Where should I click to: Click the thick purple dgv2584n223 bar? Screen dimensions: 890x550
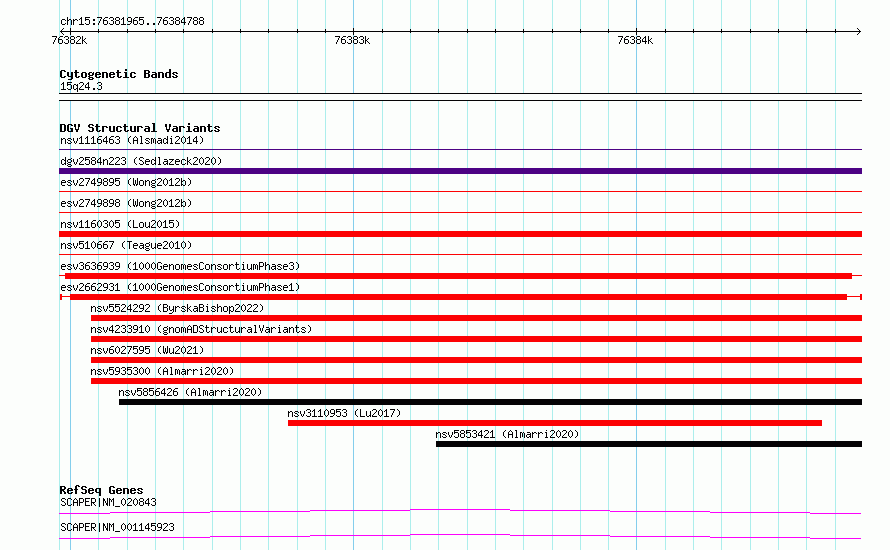pos(460,171)
